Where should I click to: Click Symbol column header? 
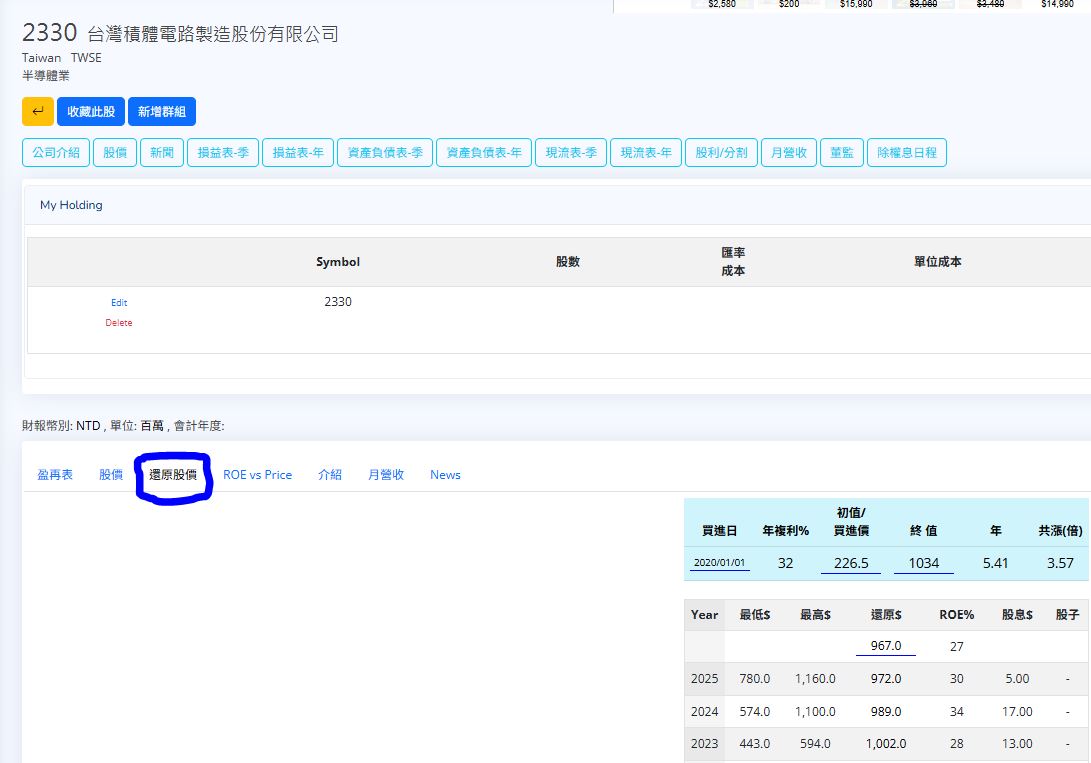point(337,262)
